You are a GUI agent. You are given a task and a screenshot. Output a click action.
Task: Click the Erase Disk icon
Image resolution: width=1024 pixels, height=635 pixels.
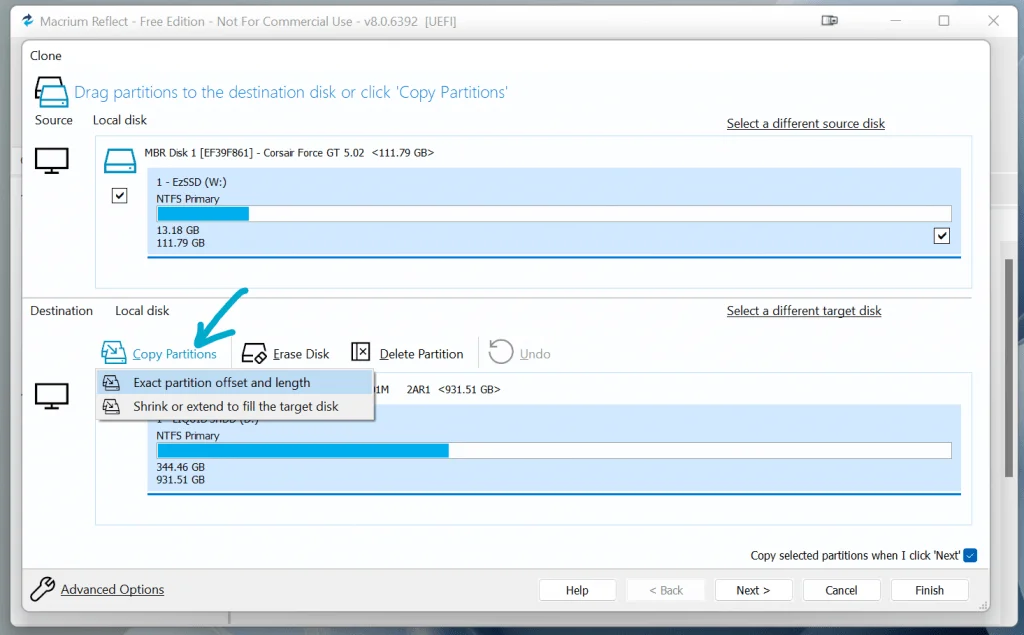(x=254, y=353)
